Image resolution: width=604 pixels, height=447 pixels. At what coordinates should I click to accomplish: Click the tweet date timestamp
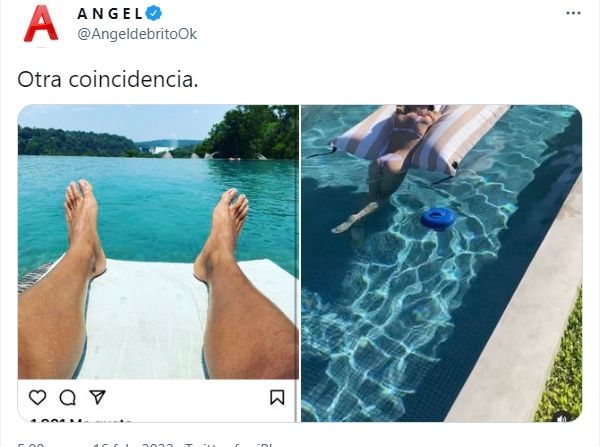142,443
